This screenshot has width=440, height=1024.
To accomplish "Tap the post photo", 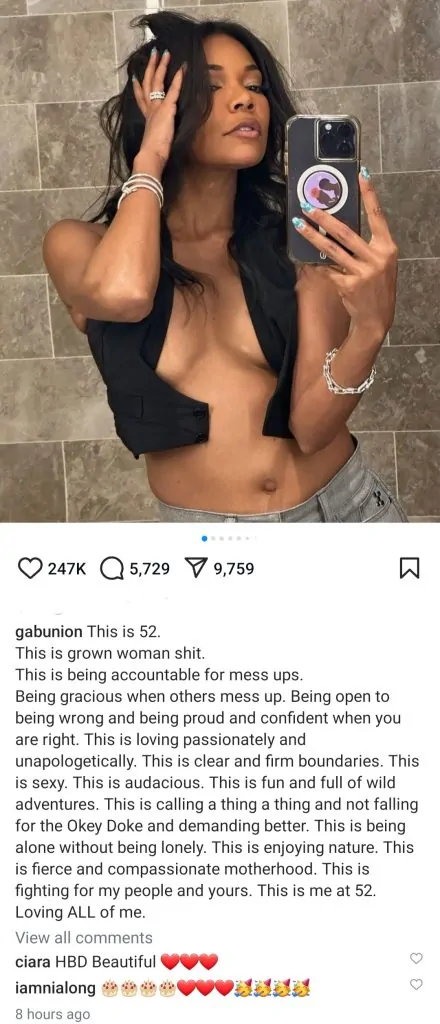I will pos(220,261).
